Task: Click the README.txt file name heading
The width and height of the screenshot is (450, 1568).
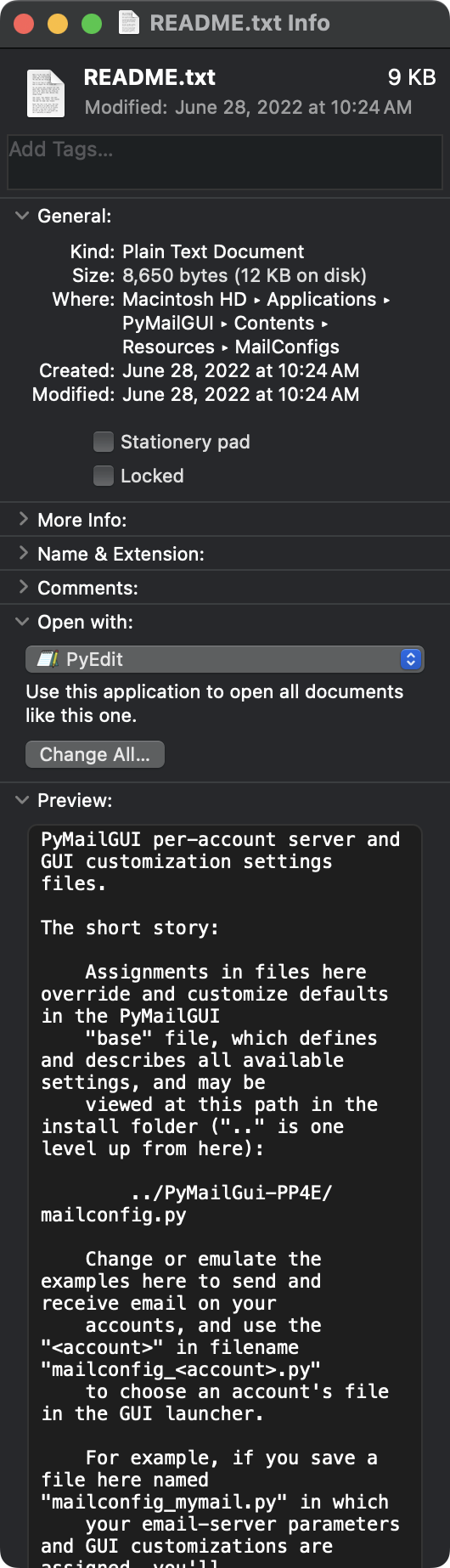Action: [149, 77]
